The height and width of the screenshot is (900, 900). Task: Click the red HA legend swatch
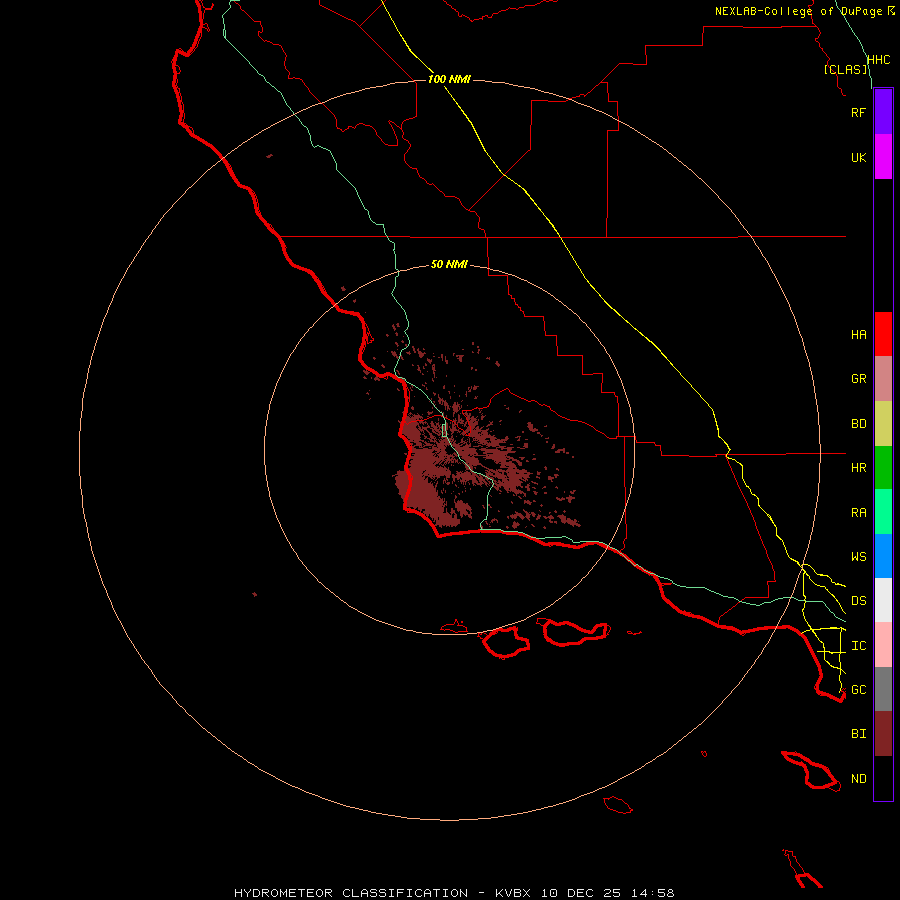[883, 334]
